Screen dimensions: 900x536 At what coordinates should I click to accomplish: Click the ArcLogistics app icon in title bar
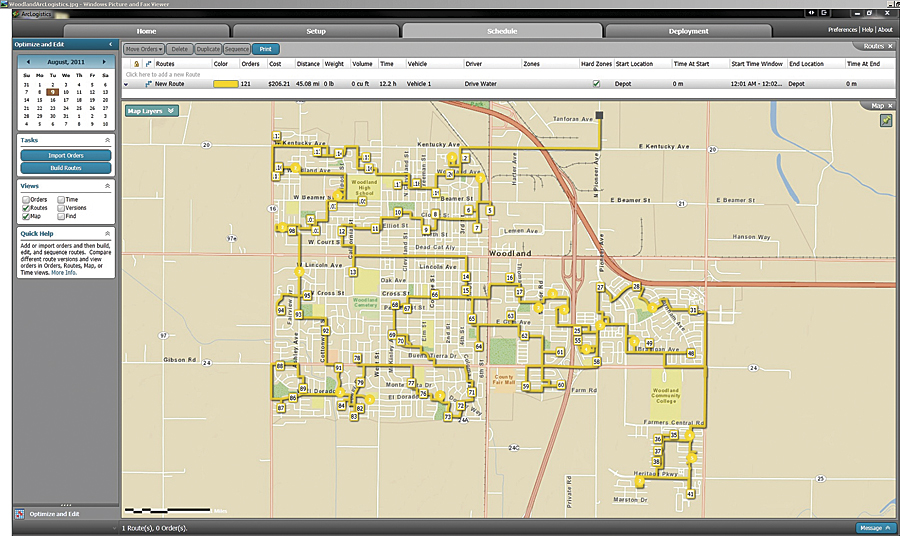tap(16, 14)
